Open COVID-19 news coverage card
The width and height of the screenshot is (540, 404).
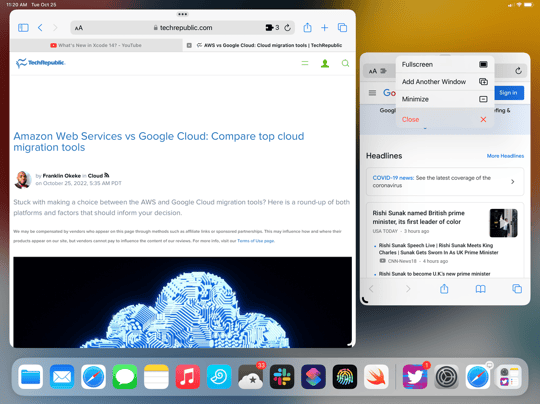445,182
